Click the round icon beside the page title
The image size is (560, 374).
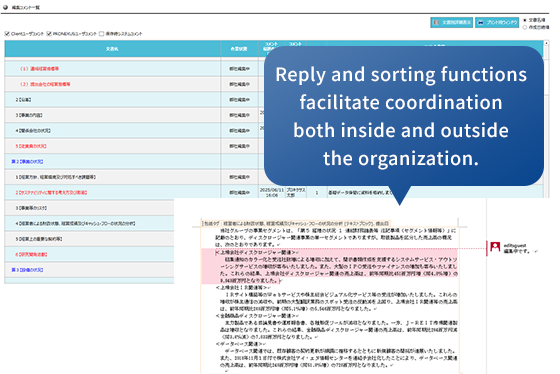point(5,7)
